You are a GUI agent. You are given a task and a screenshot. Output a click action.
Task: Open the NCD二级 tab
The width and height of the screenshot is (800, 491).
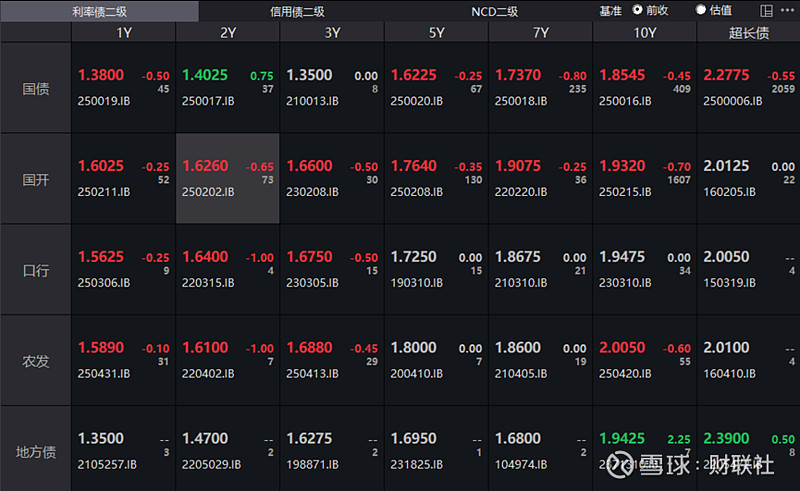pos(494,11)
